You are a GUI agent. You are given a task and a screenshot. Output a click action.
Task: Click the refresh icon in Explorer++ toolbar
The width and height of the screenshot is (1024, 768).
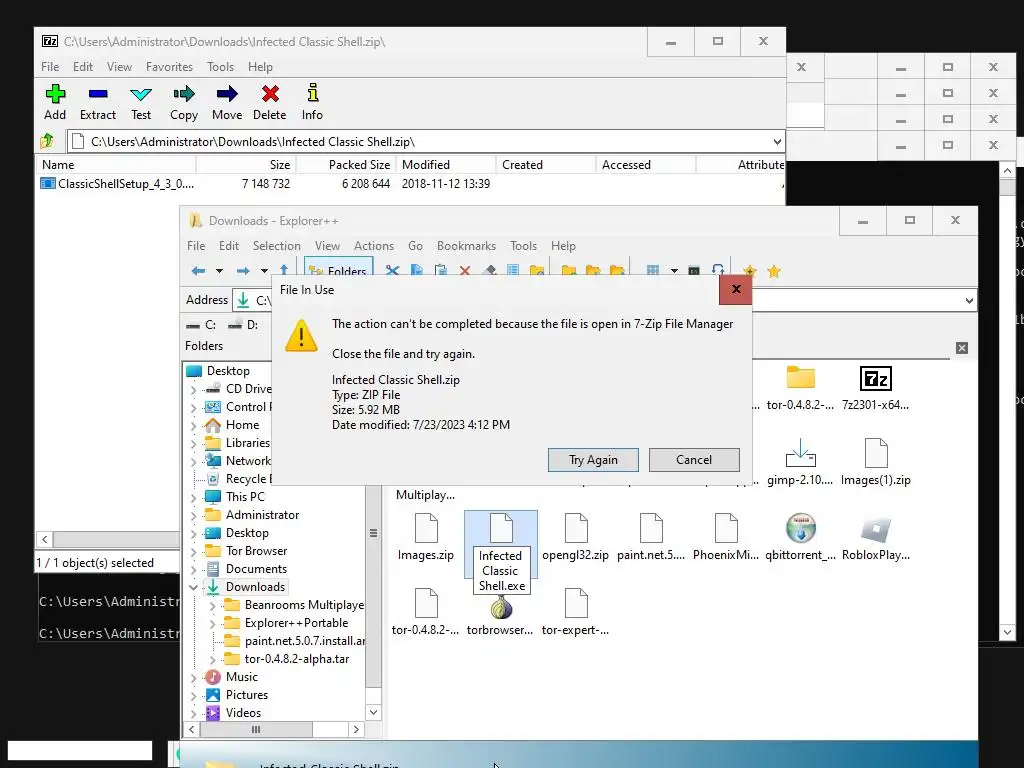pyautogui.click(x=718, y=270)
